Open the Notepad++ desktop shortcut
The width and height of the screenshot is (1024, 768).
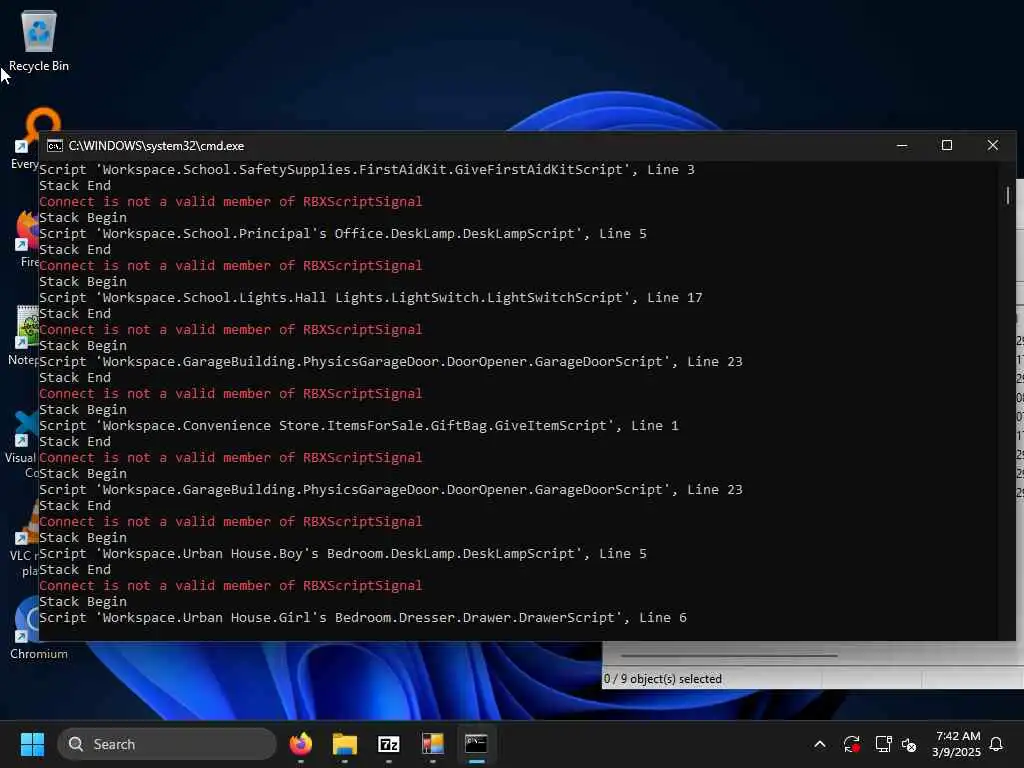(x=23, y=336)
